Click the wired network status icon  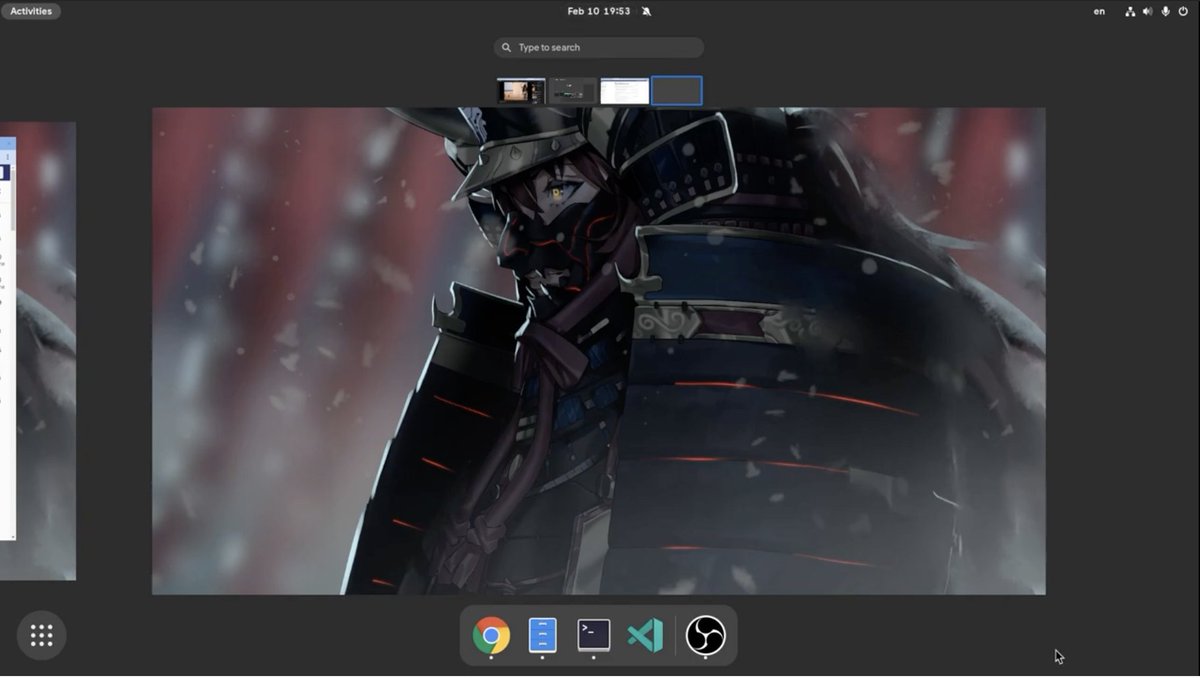click(x=1130, y=11)
